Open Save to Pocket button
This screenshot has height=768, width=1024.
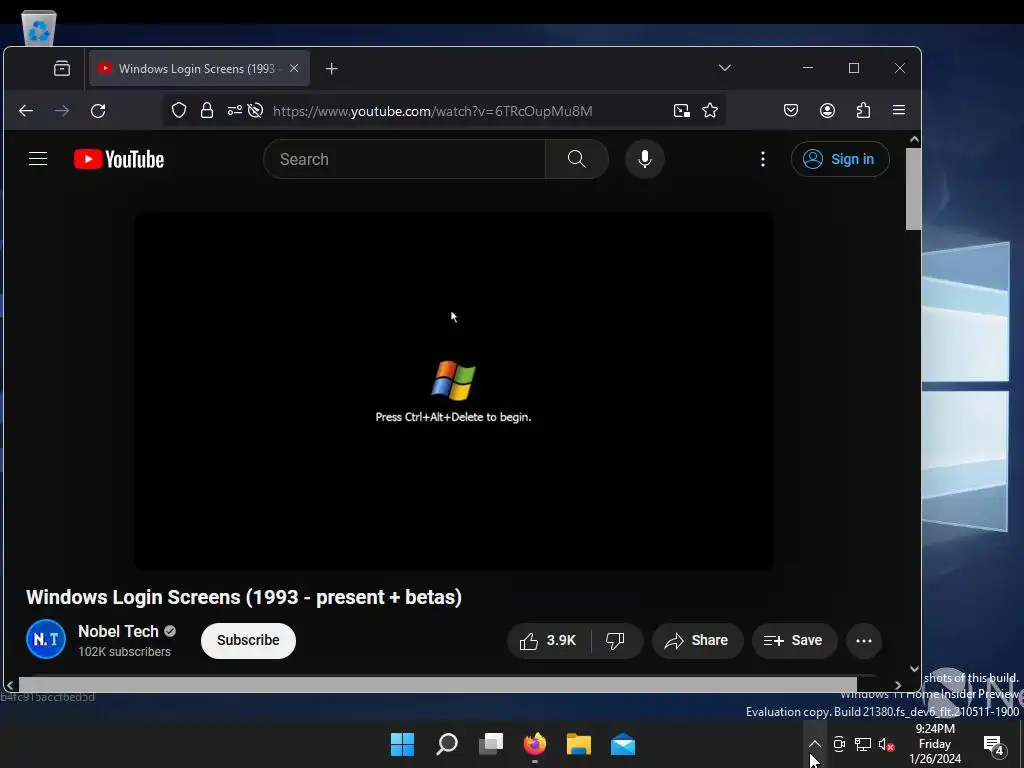tap(791, 110)
